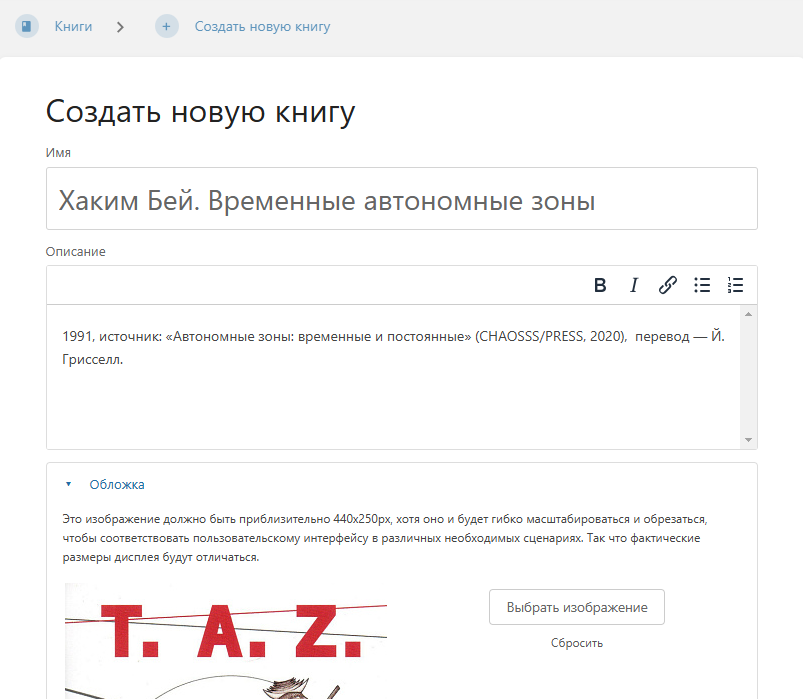The width and height of the screenshot is (803, 699).
Task: Click the plus icon in breadcrumb
Action: tap(166, 26)
